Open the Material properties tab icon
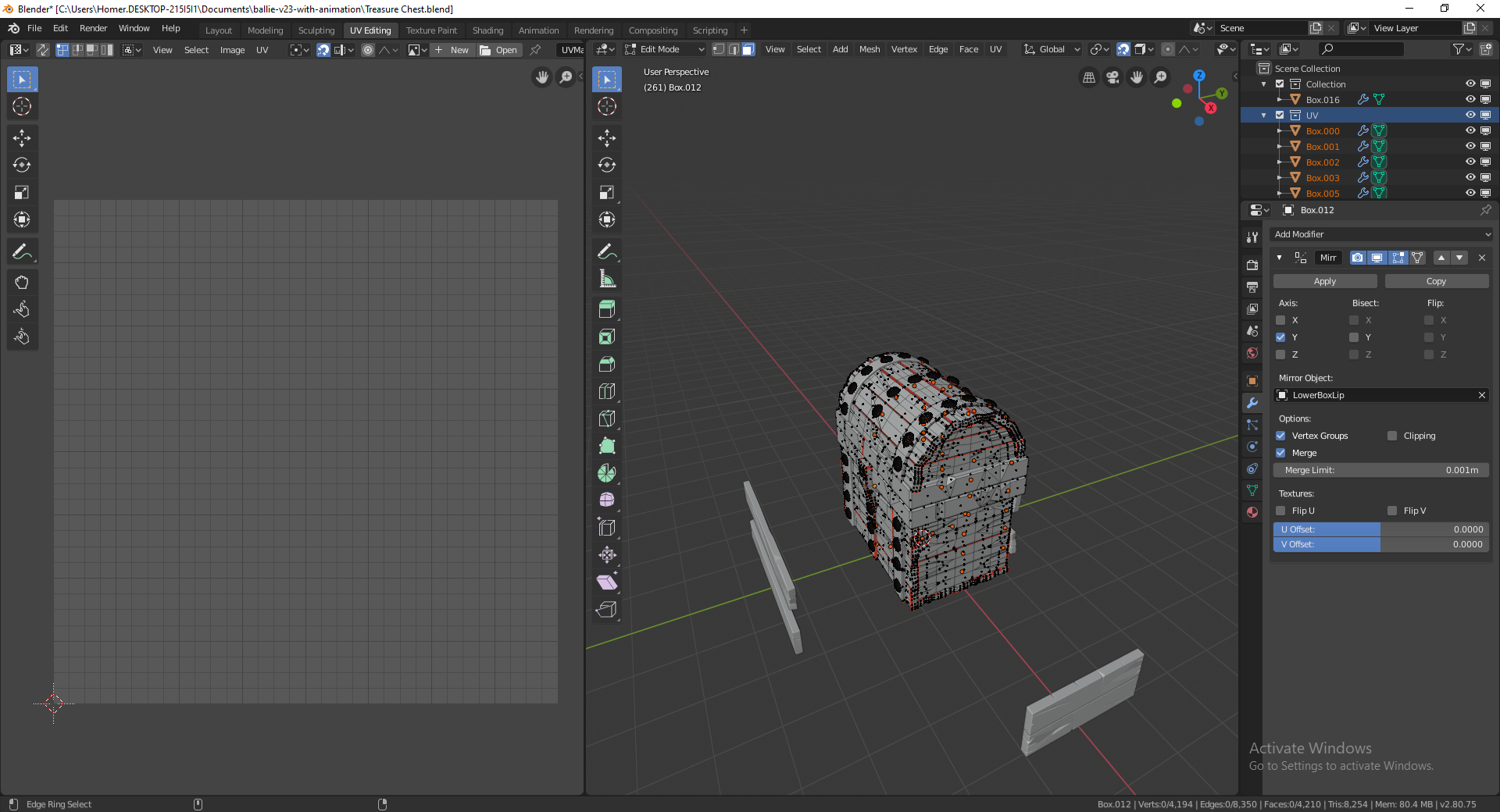Viewport: 1500px width, 812px height. (x=1252, y=512)
